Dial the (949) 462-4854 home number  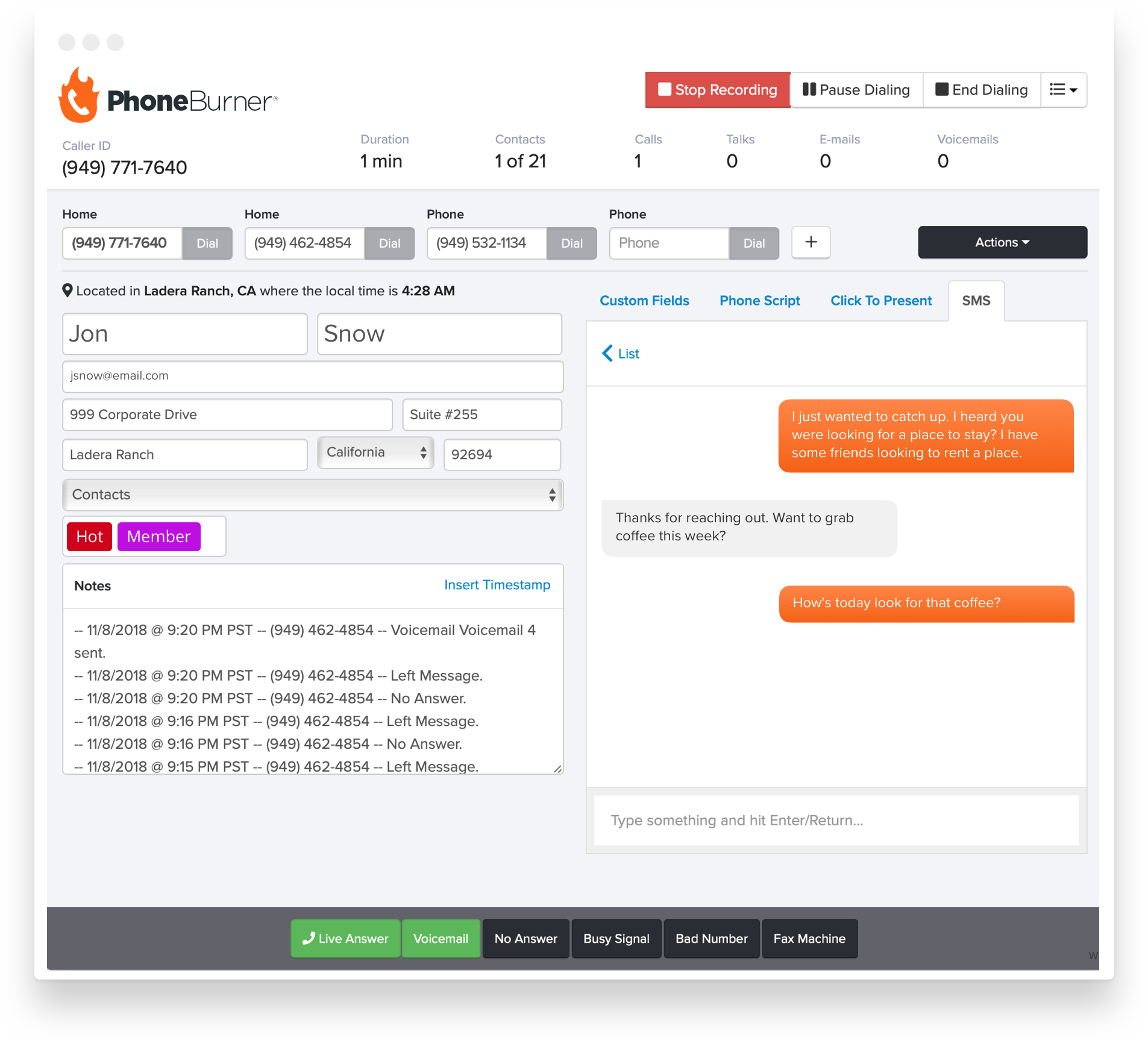(x=389, y=243)
